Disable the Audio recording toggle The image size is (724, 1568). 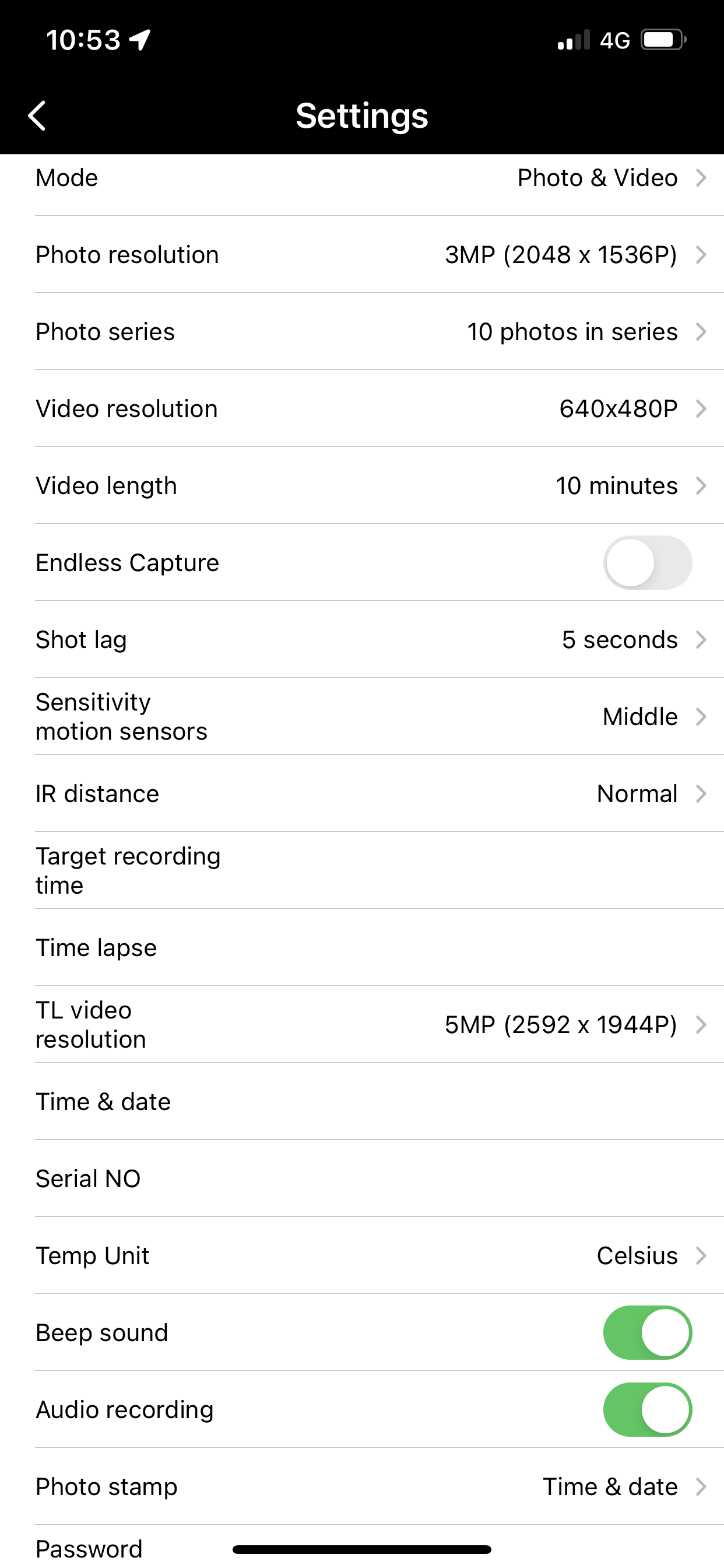[647, 1410]
